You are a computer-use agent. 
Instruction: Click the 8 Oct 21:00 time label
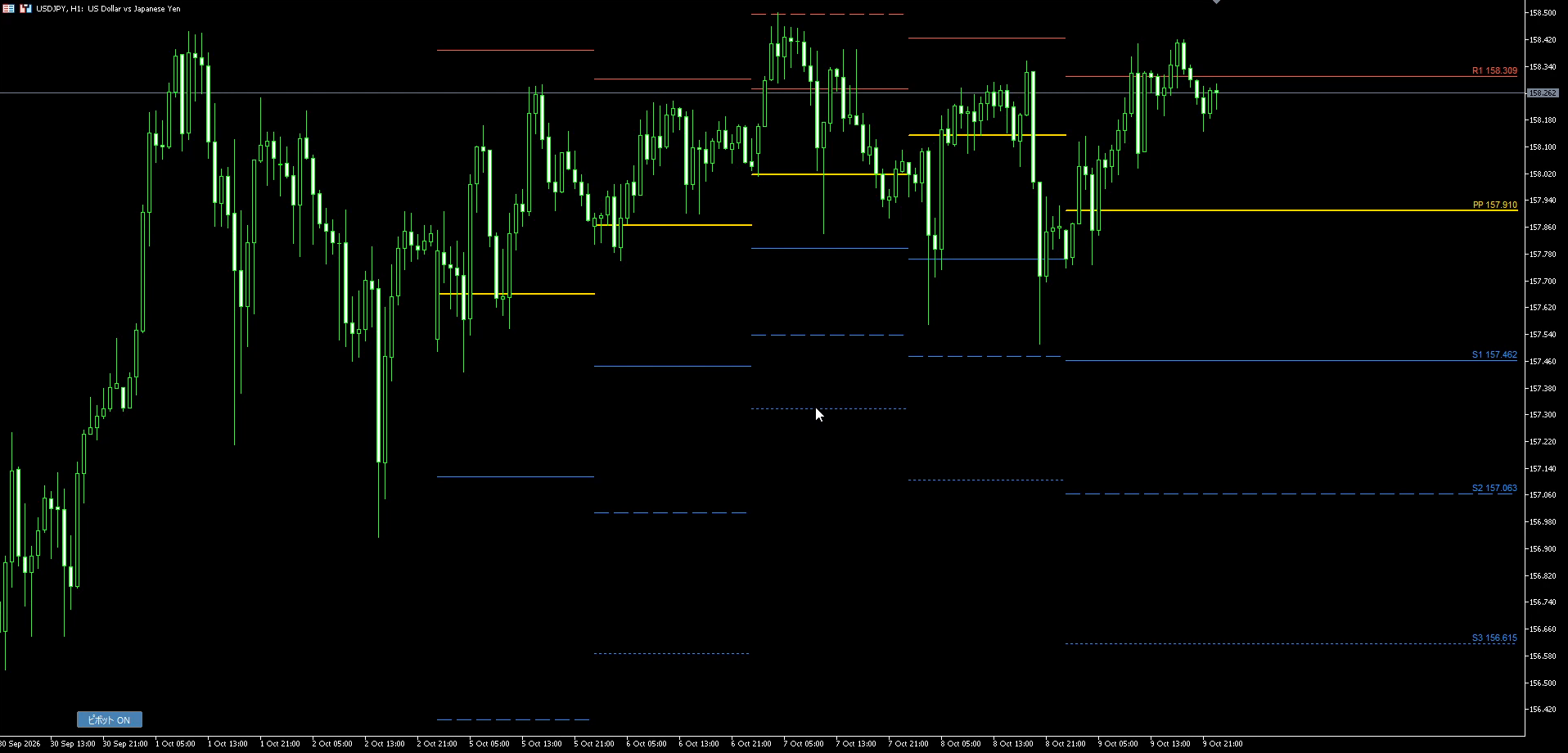click(1066, 744)
